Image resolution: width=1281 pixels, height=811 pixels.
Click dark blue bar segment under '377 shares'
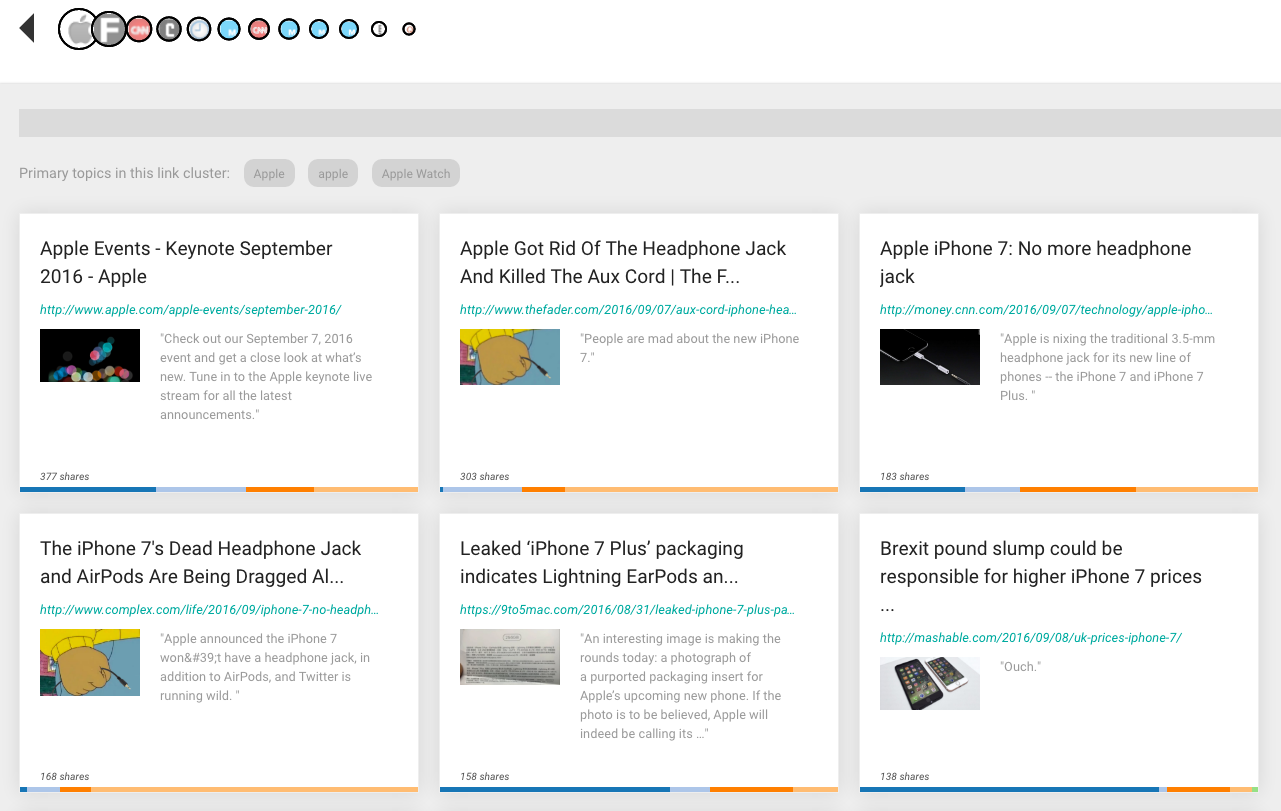click(88, 489)
